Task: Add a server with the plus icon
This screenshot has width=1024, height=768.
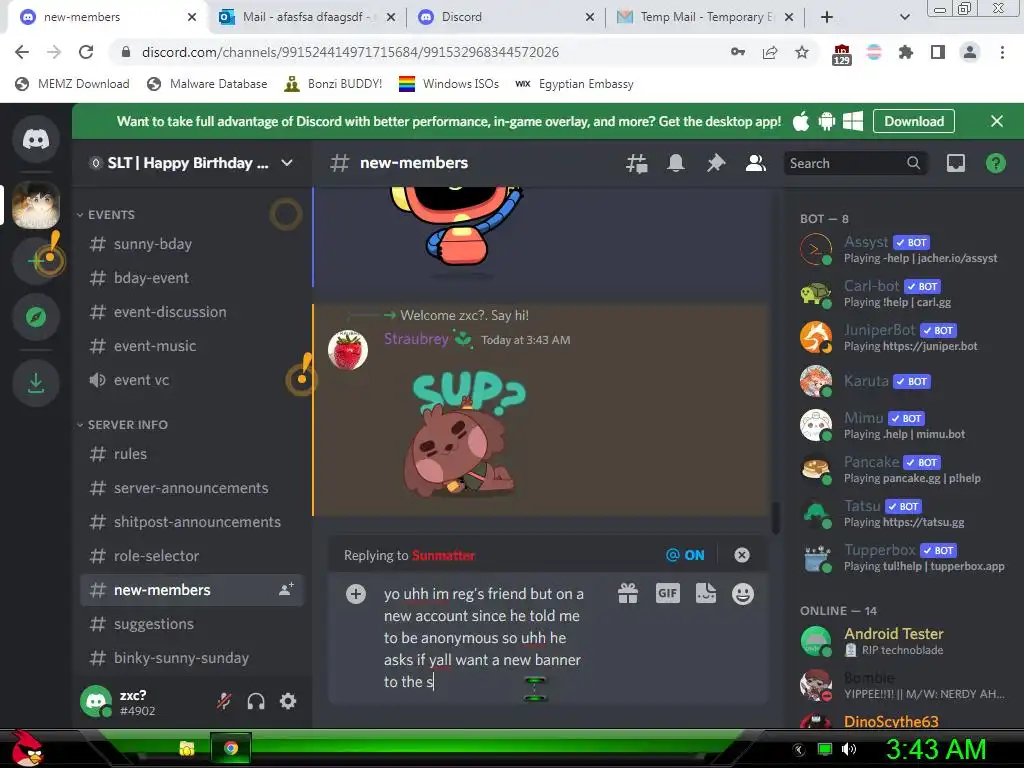Action: [x=36, y=261]
